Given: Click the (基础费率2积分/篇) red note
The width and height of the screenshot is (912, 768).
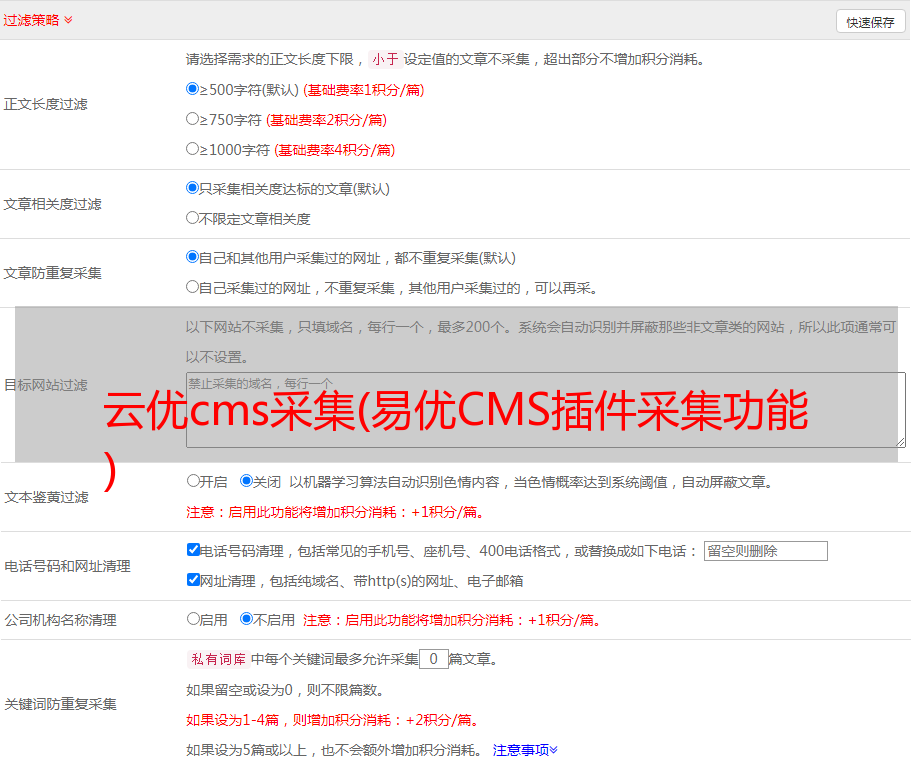Looking at the screenshot, I should coord(326,120).
